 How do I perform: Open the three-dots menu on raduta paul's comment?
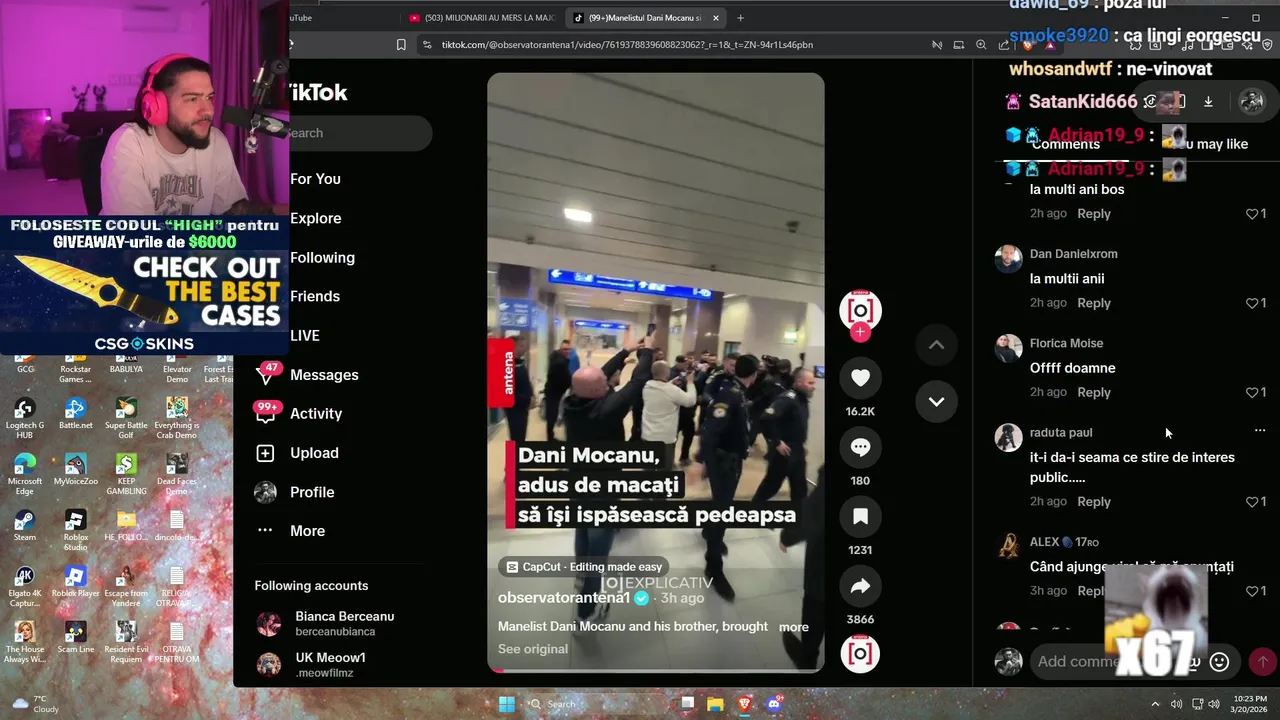pyautogui.click(x=1260, y=431)
